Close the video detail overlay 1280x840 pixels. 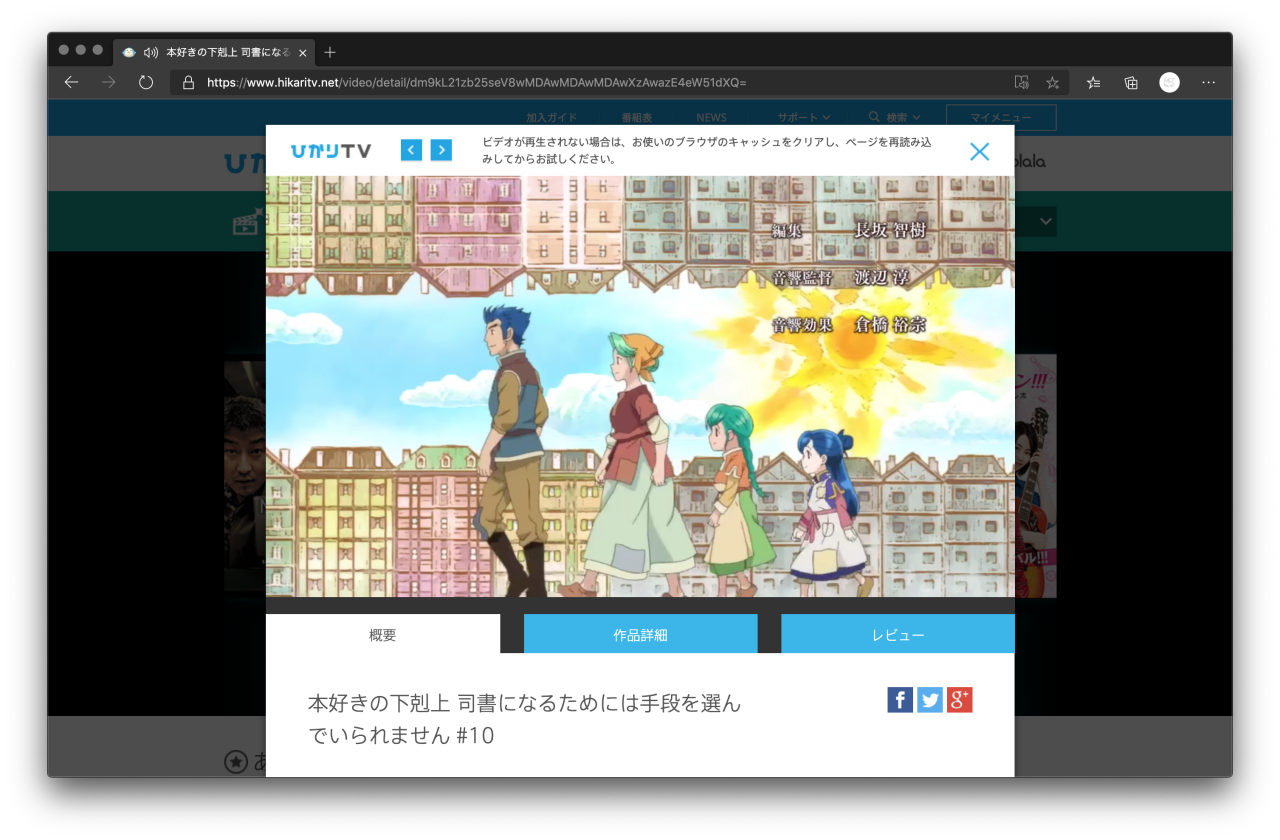point(980,151)
